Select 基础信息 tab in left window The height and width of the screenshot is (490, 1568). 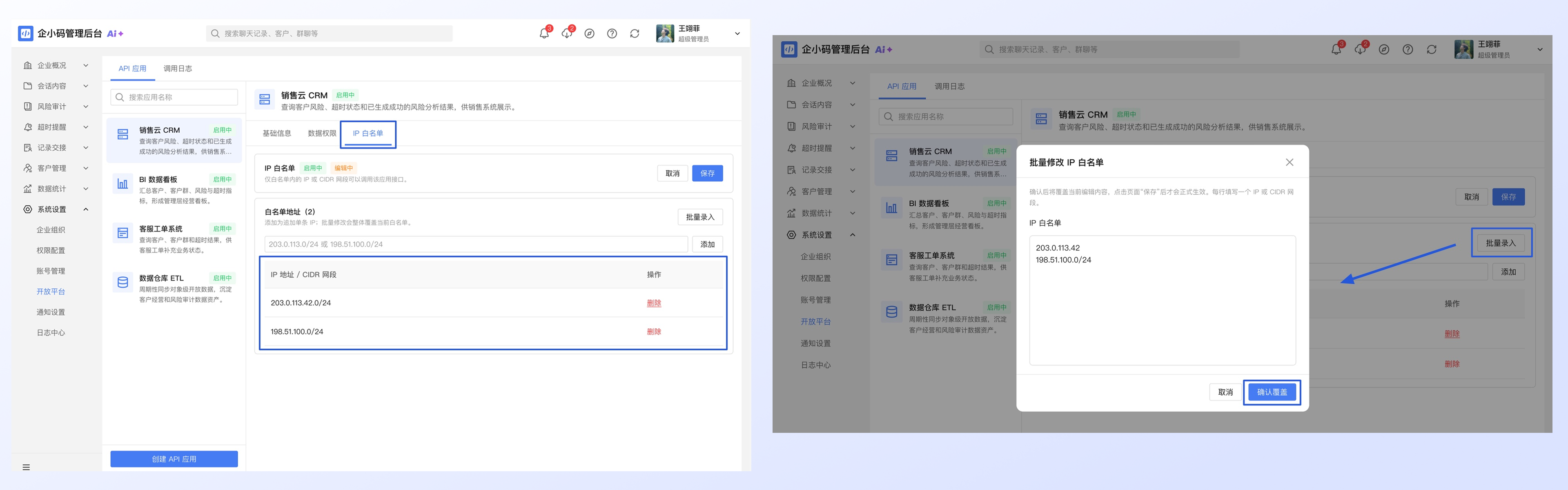[277, 133]
